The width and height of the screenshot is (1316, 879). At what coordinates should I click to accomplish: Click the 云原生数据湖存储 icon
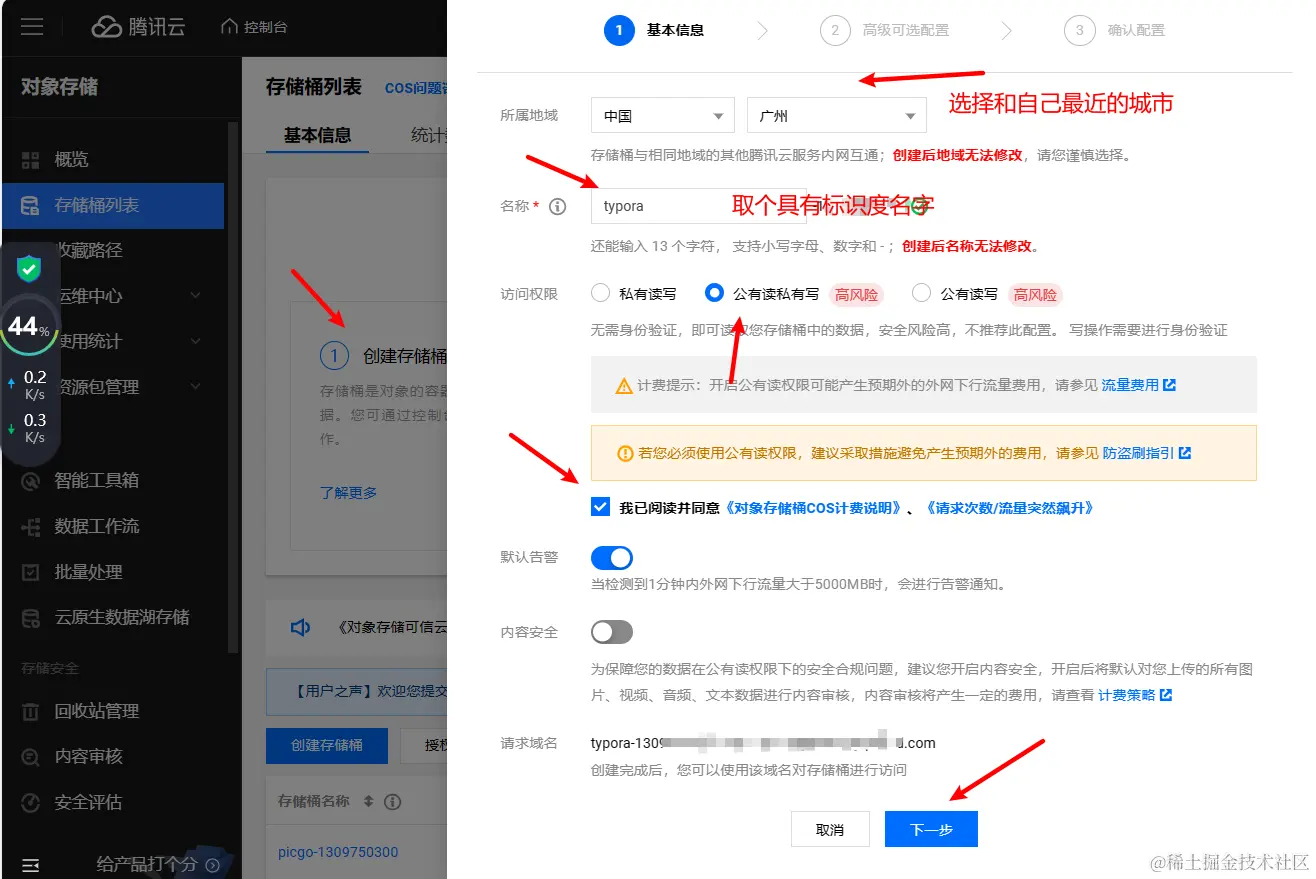coord(31,618)
